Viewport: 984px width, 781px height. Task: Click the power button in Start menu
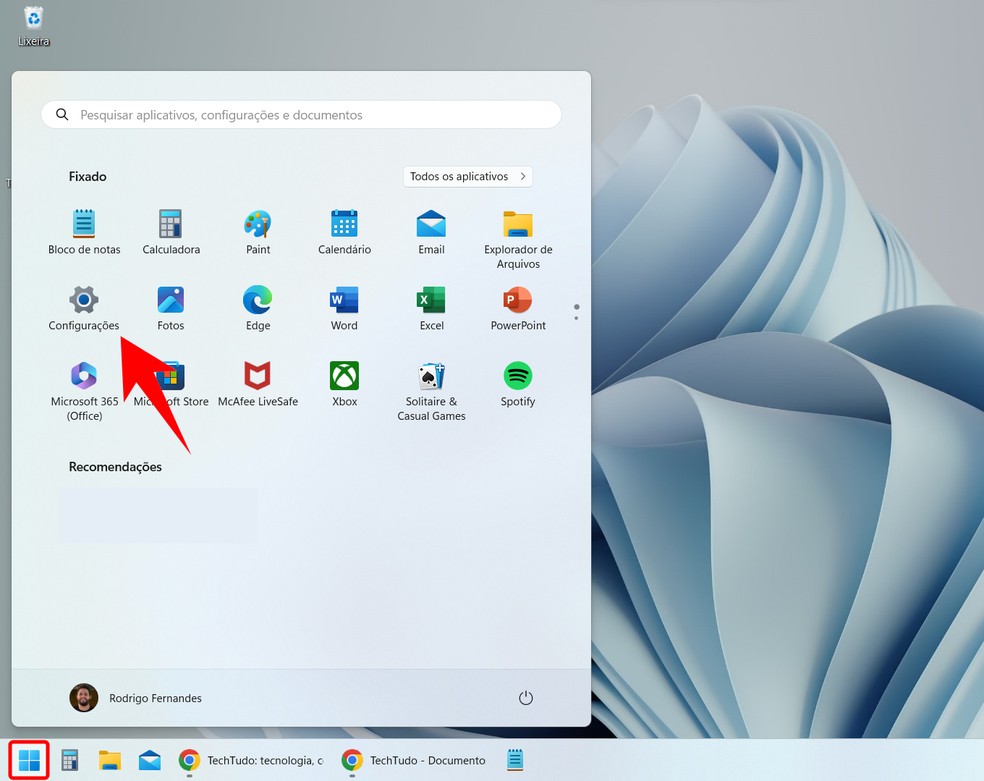[526, 698]
